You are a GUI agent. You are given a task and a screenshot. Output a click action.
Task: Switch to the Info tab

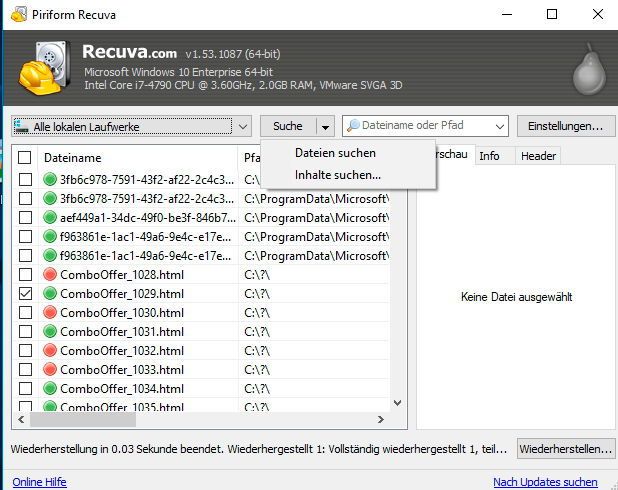pyautogui.click(x=489, y=156)
